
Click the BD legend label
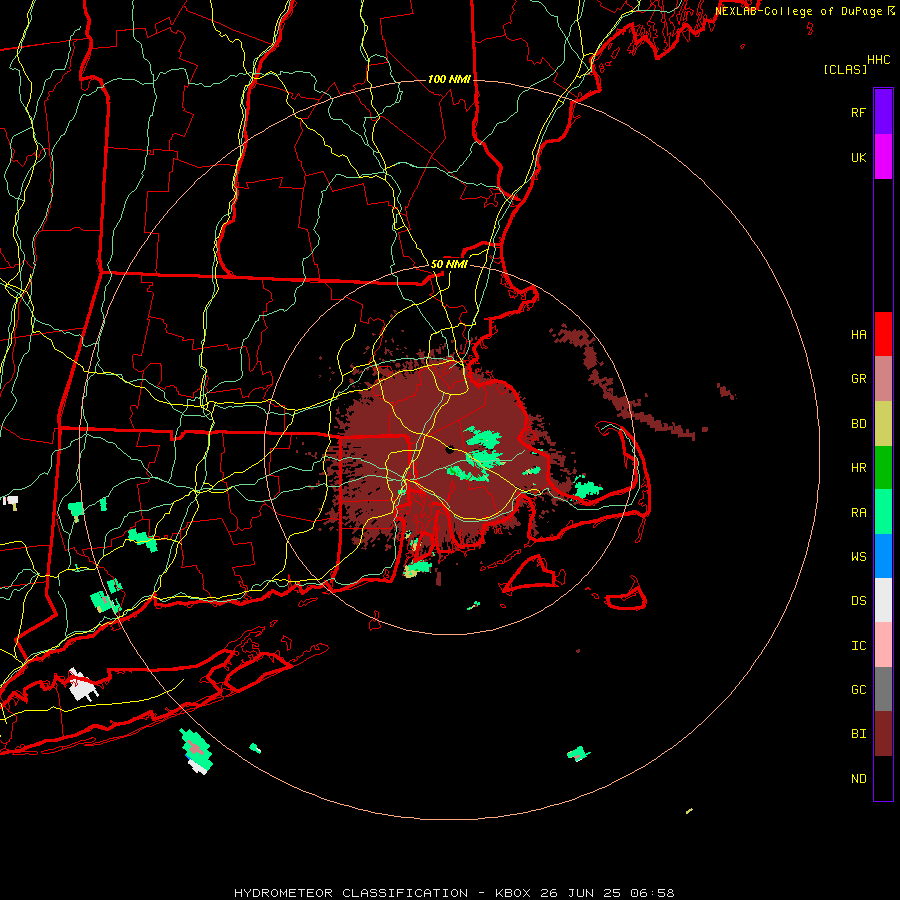[x=858, y=424]
